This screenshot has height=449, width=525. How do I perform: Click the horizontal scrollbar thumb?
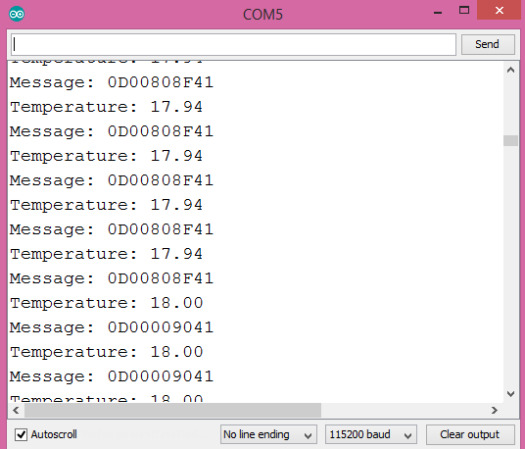pos(173,410)
